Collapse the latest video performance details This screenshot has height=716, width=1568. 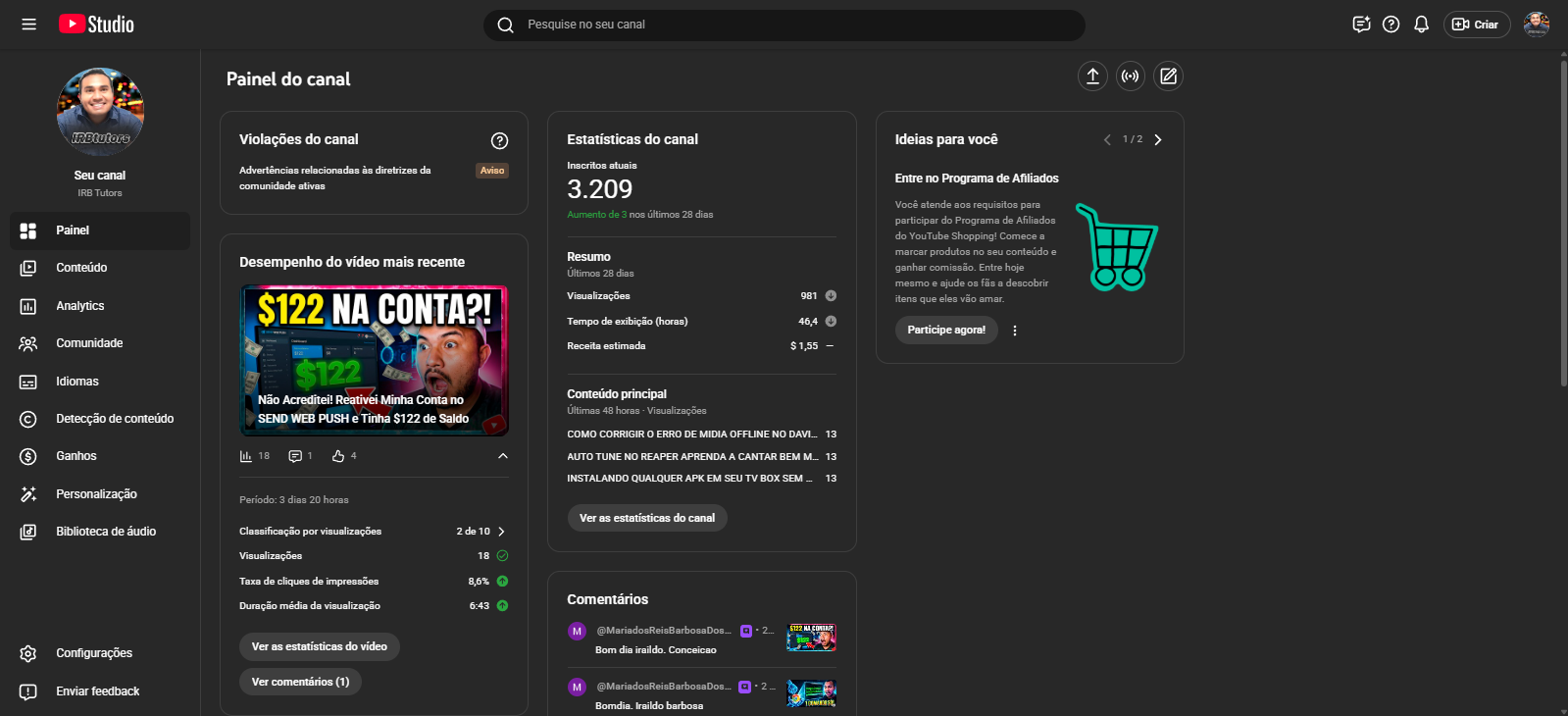coord(503,456)
